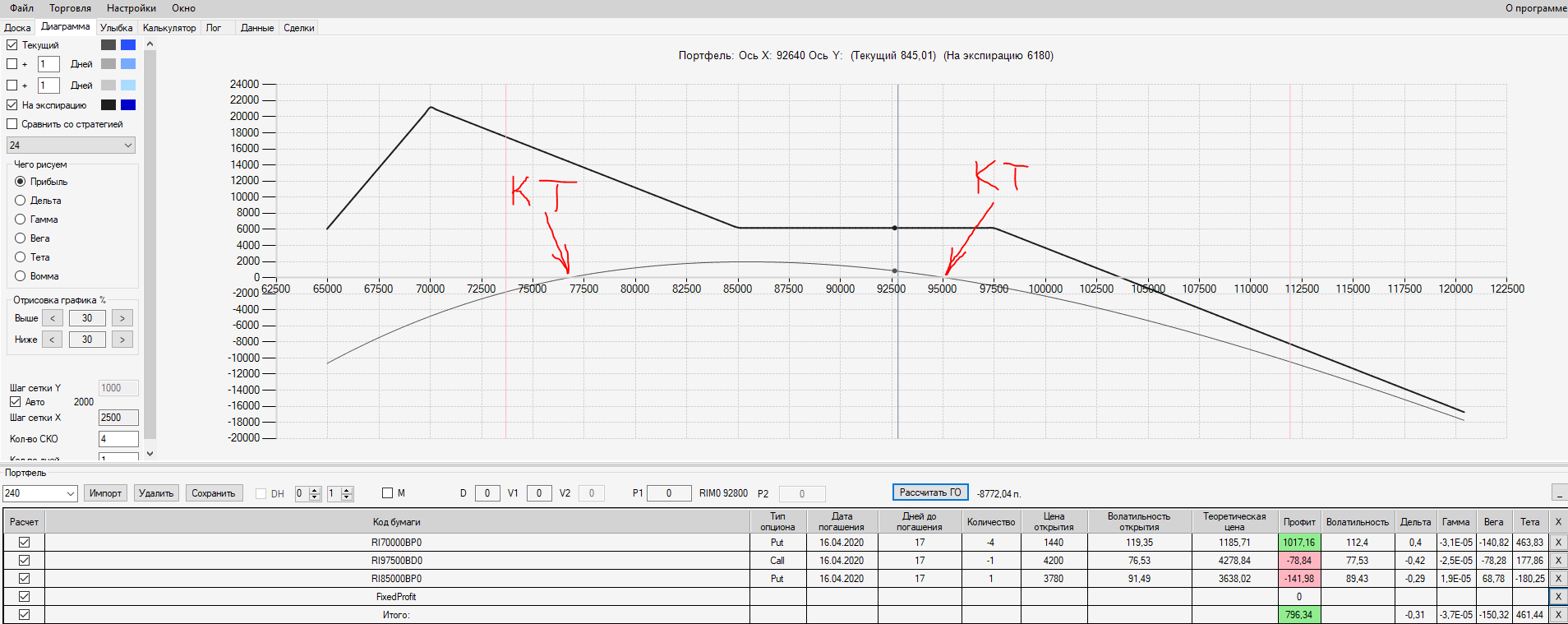Click the X button on the Итого row
The width and height of the screenshot is (1568, 624).
click(x=1557, y=615)
